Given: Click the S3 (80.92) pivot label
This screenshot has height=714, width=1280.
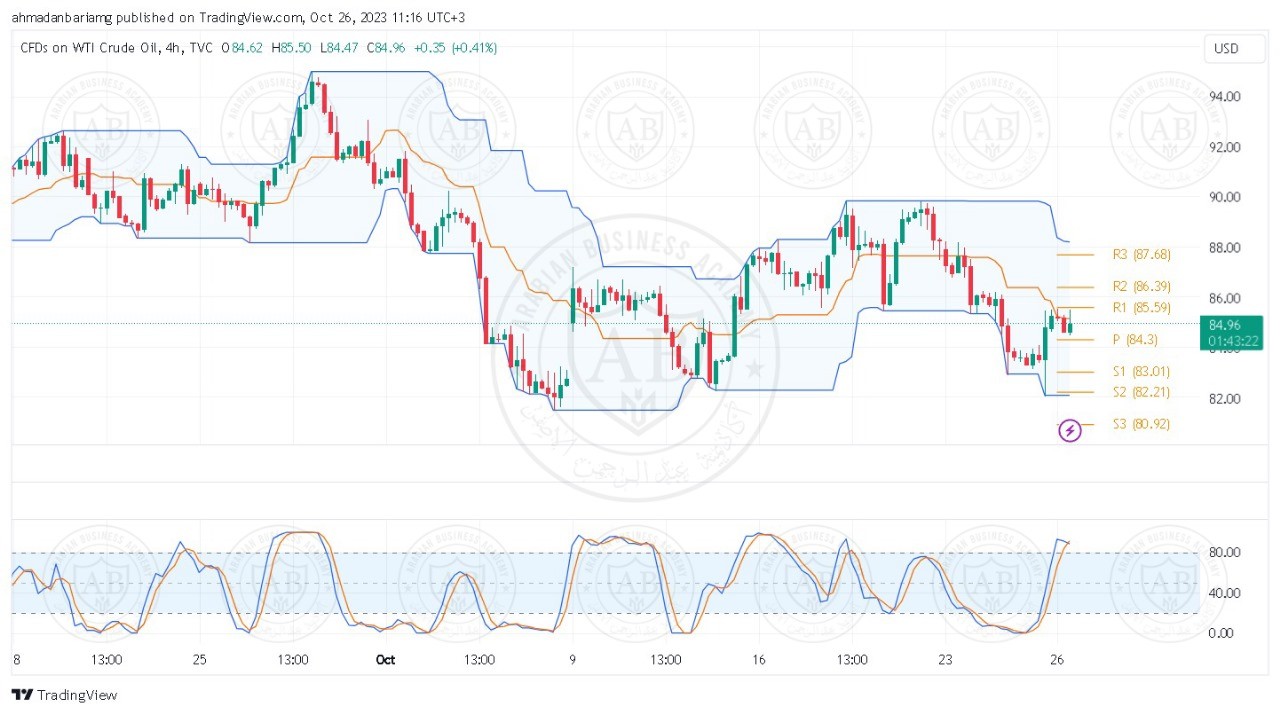Looking at the screenshot, I should (x=1141, y=424).
